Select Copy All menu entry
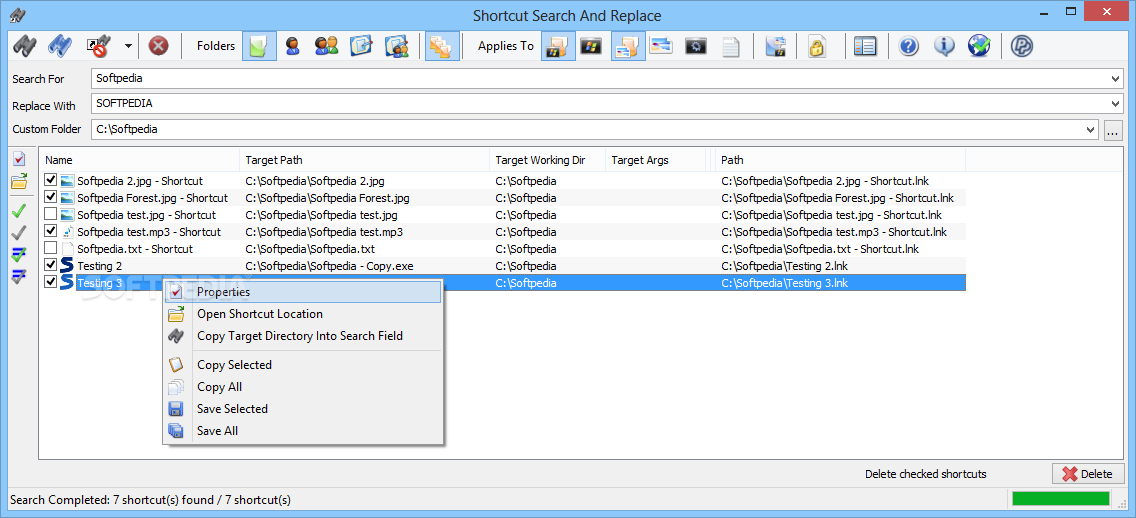Image resolution: width=1136 pixels, height=518 pixels. 304,387
